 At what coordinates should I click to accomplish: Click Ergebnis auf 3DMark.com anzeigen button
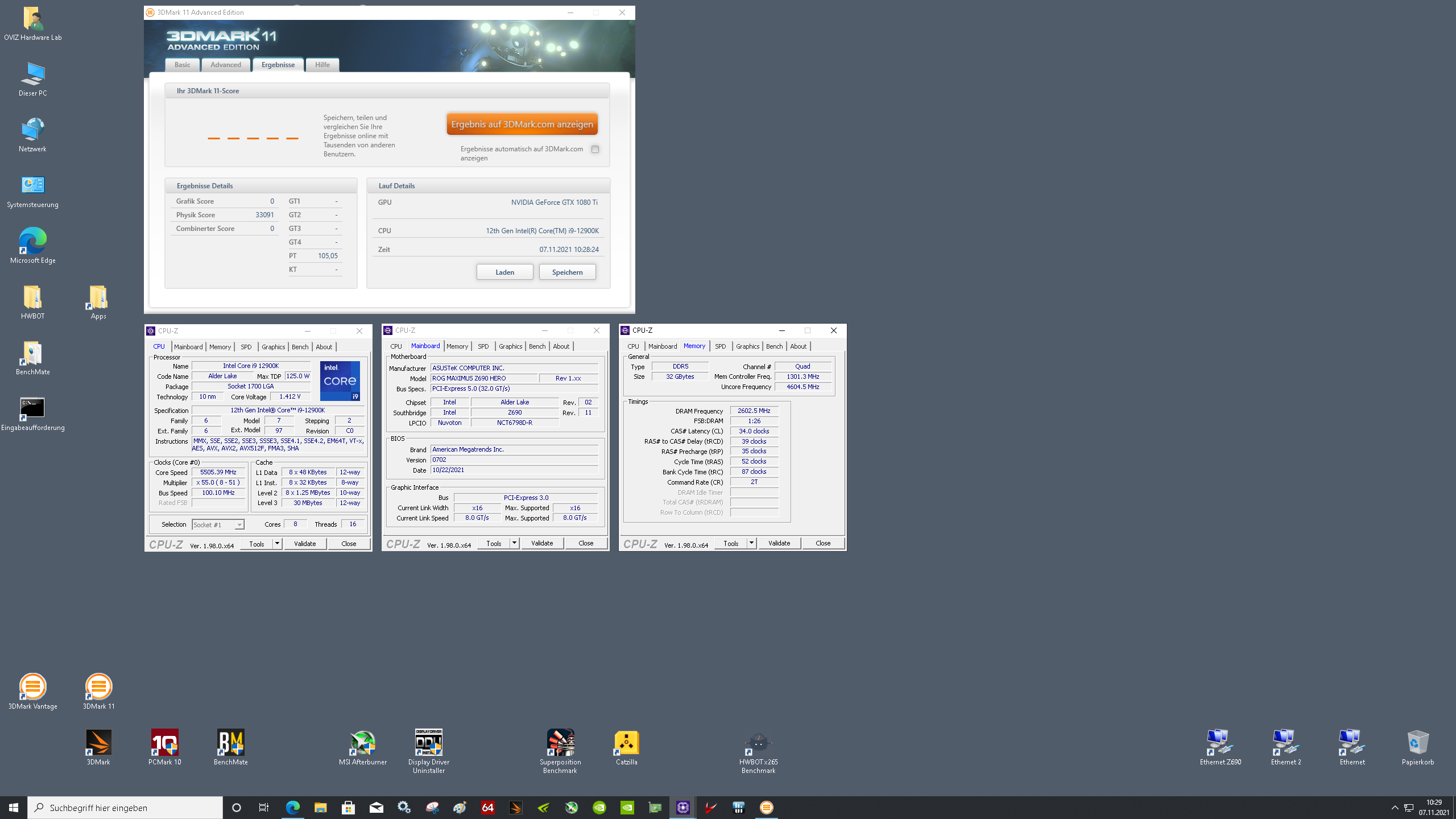[x=522, y=124]
